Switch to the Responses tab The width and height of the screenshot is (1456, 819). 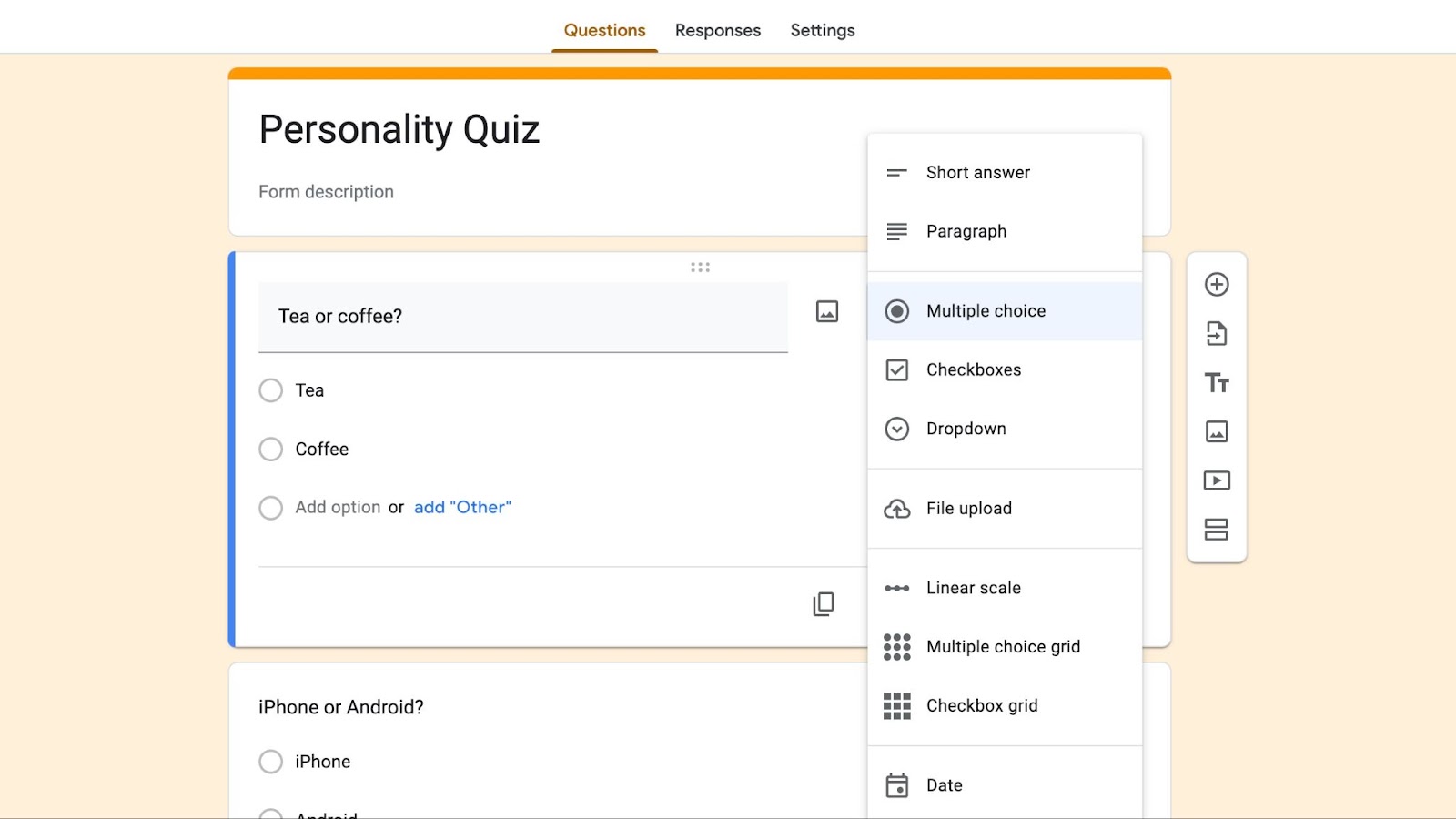click(x=717, y=31)
